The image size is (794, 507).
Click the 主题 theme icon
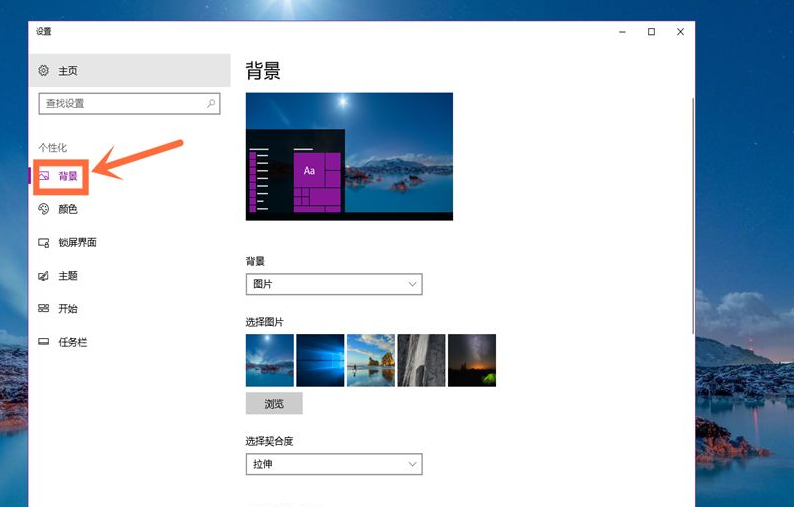pos(44,276)
